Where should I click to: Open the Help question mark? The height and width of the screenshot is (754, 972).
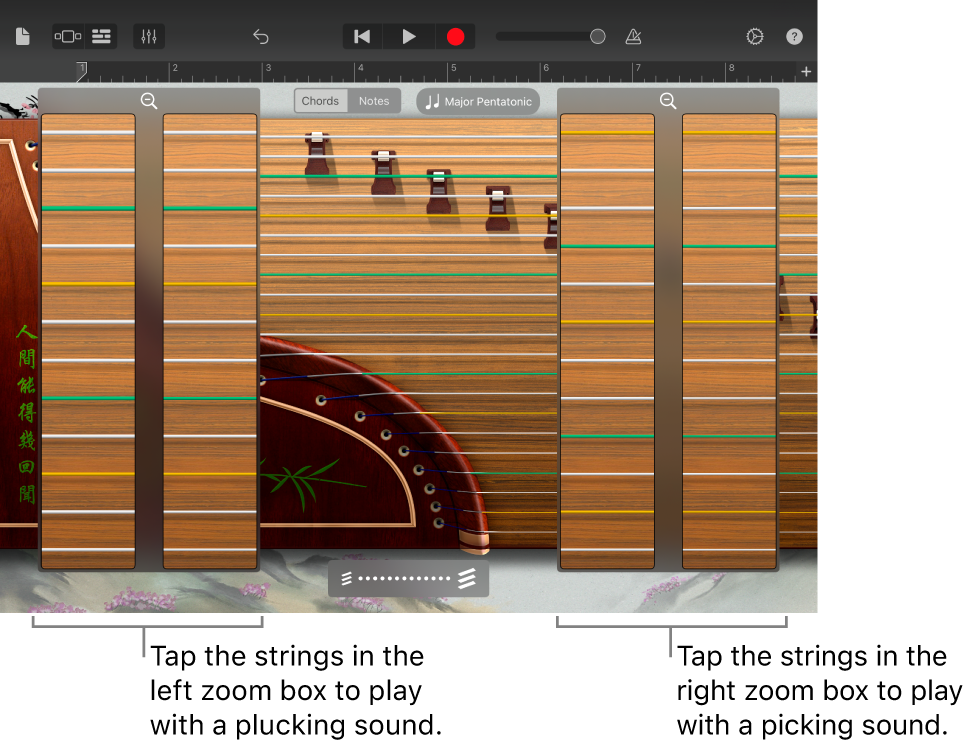[x=794, y=36]
